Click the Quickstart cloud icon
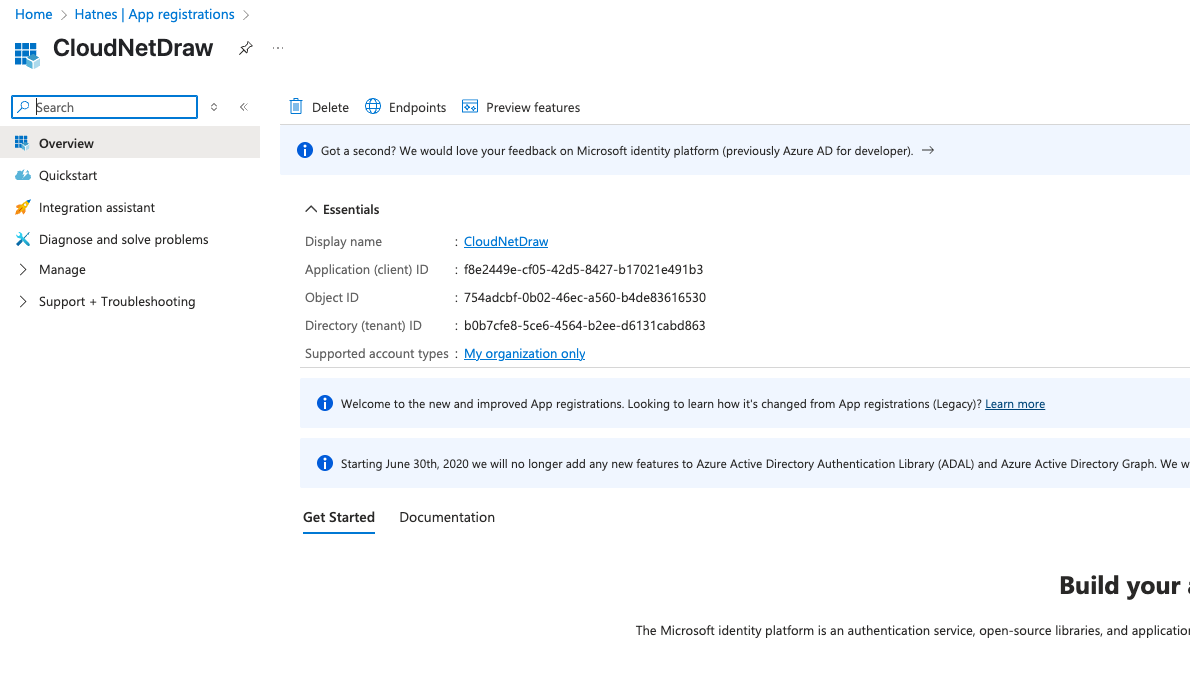Image resolution: width=1190 pixels, height=678 pixels. [x=23, y=175]
